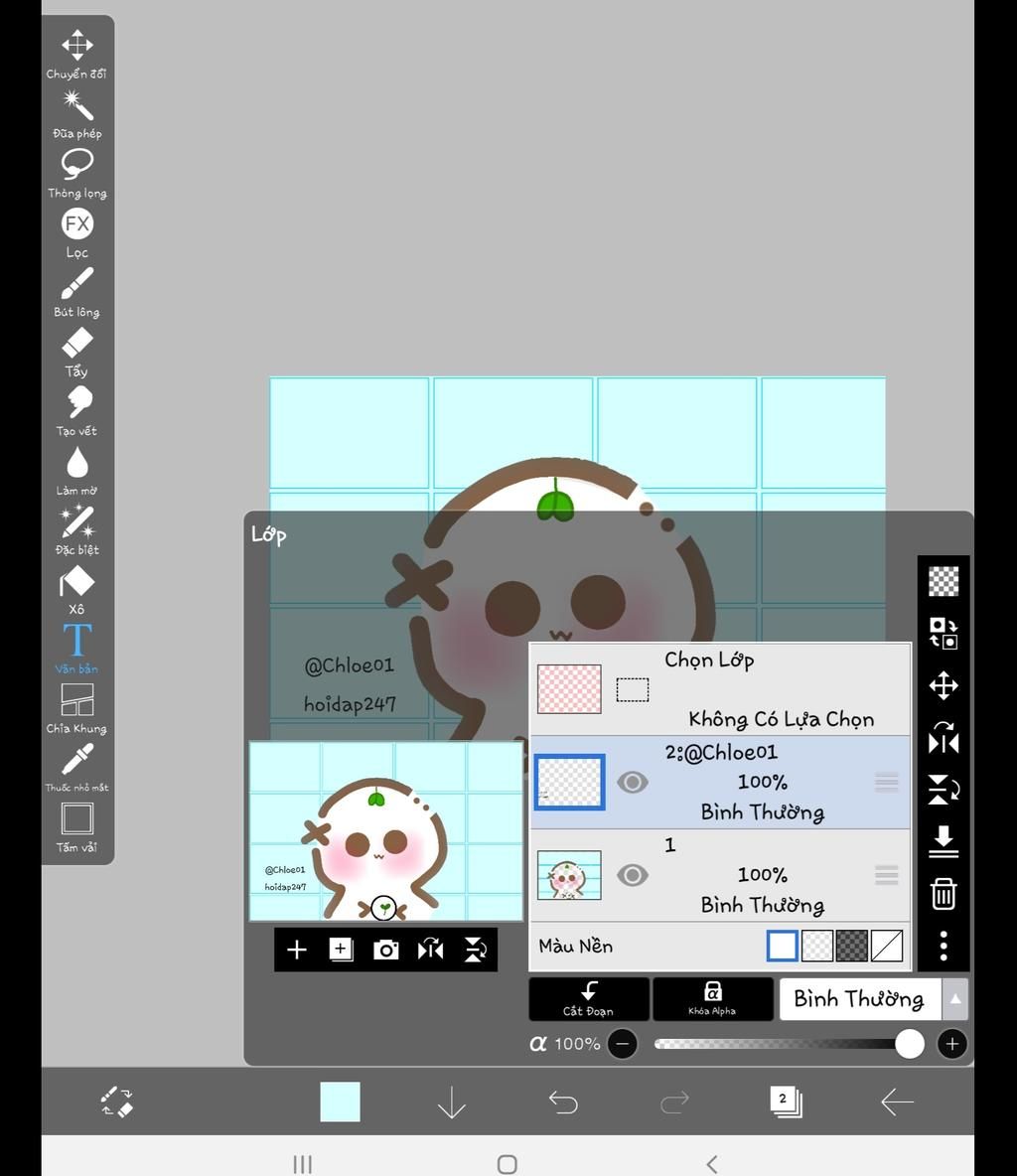Toggle Khóa Alpha lock button
1017x1176 pixels.
coord(712,999)
